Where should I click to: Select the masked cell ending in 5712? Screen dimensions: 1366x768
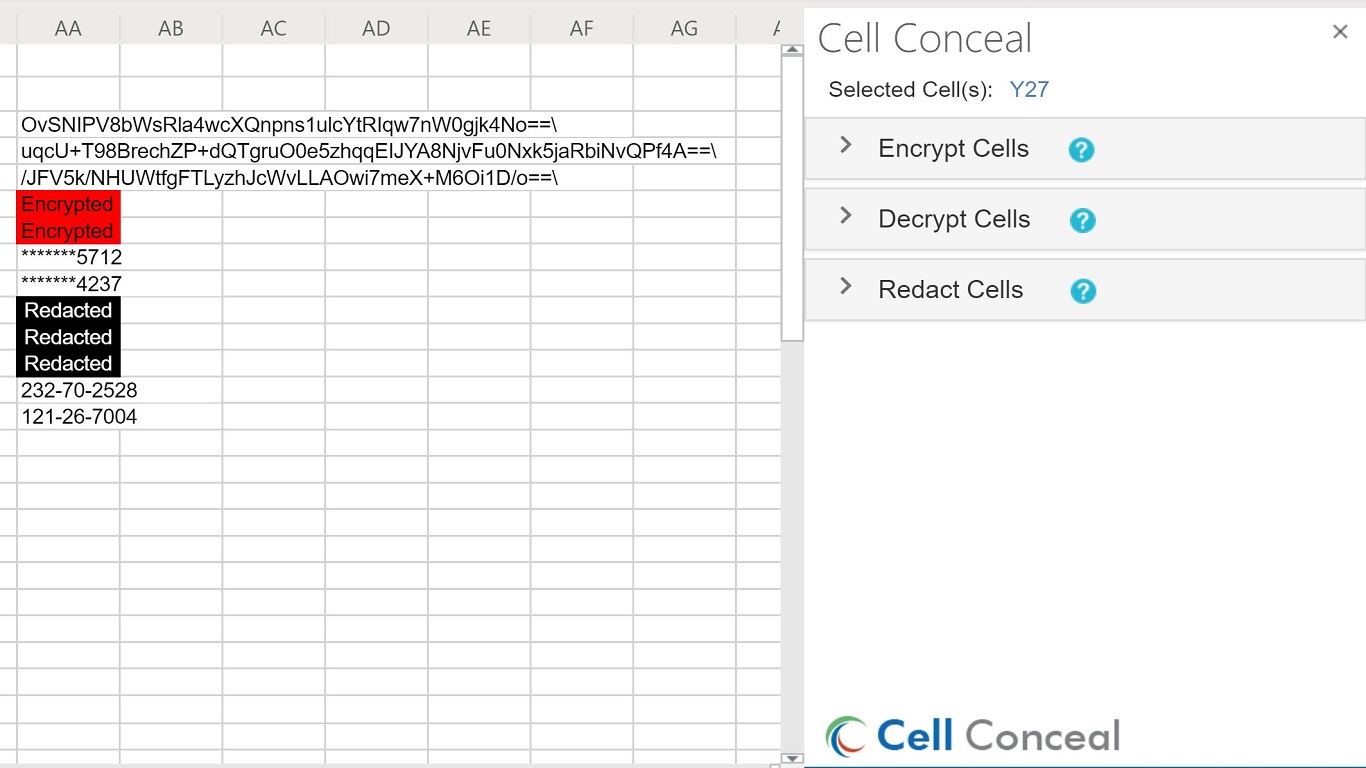pyautogui.click(x=68, y=257)
